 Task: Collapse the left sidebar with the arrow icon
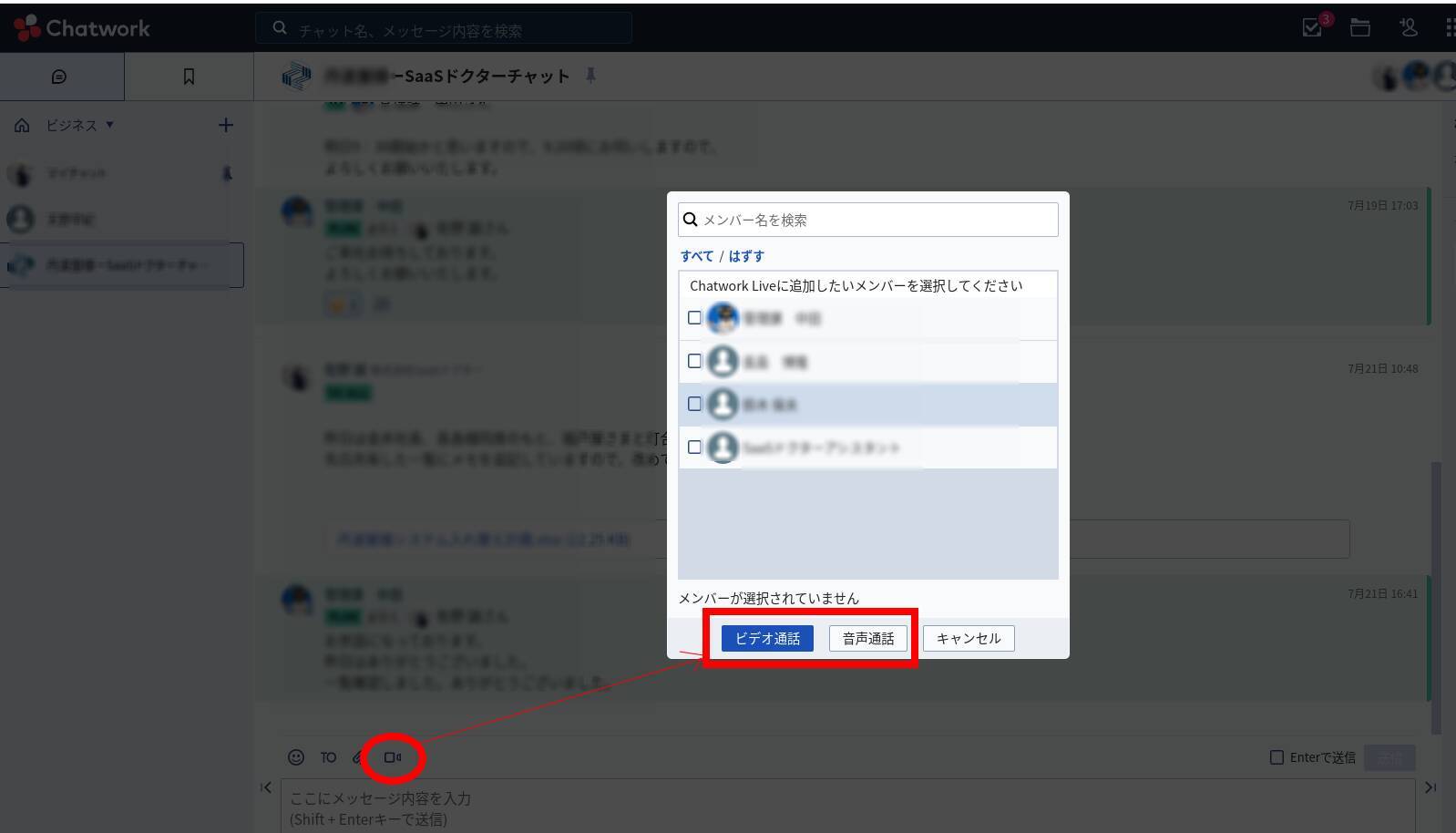(265, 787)
